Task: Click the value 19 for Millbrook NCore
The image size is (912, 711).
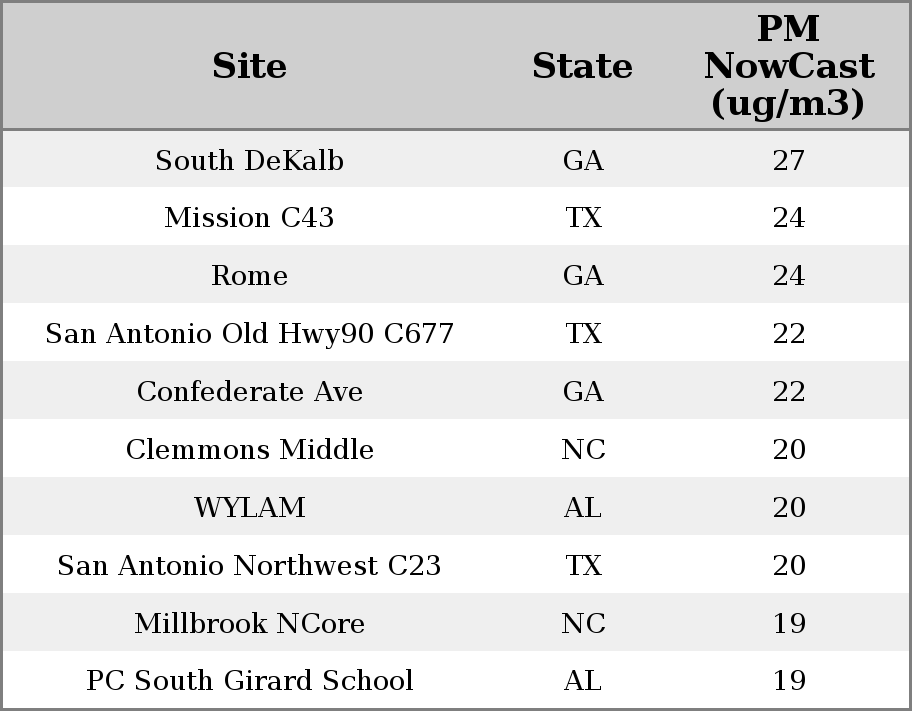Action: pyautogui.click(x=789, y=623)
